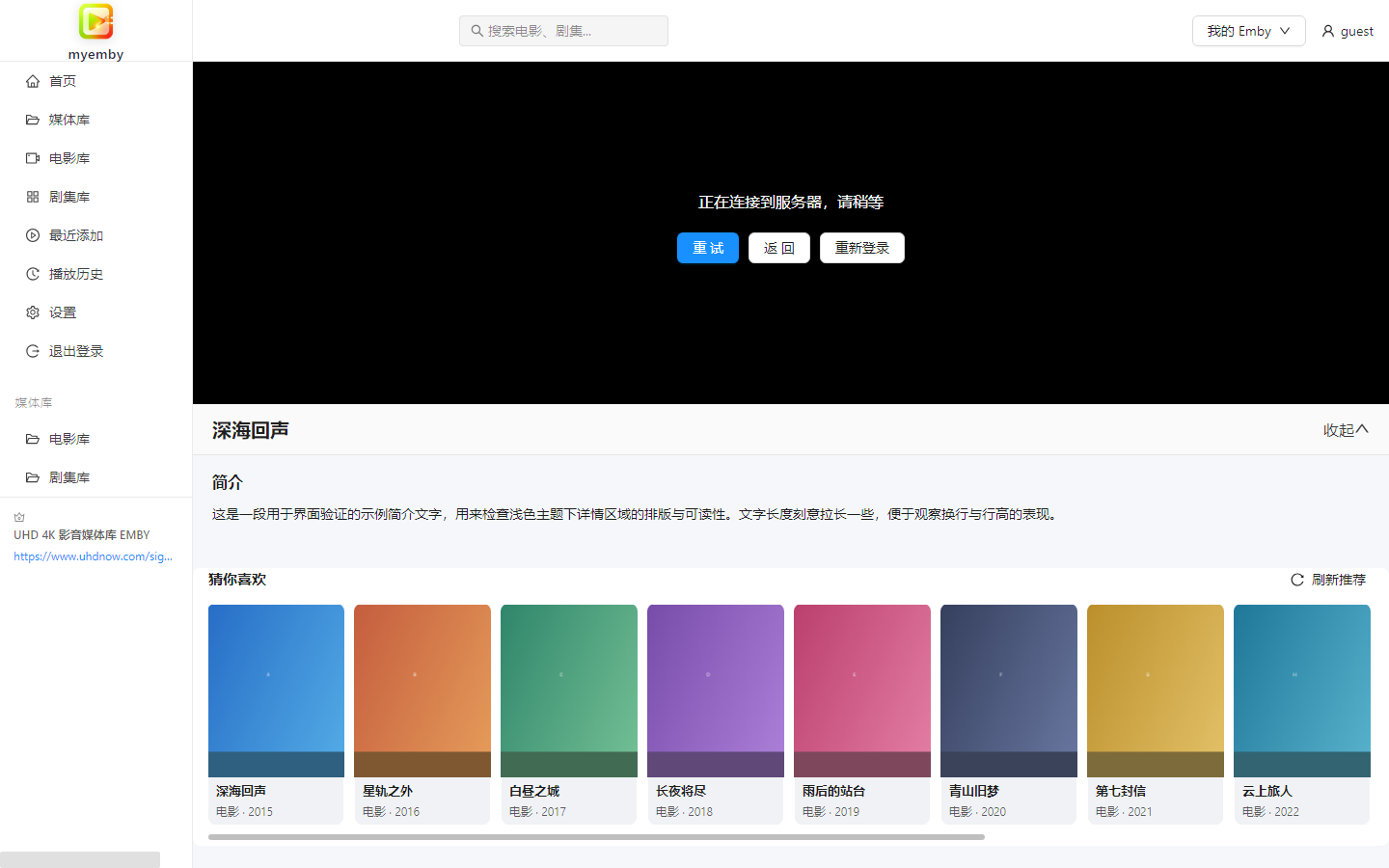Open the 星轨之外 movie poster

click(422, 691)
